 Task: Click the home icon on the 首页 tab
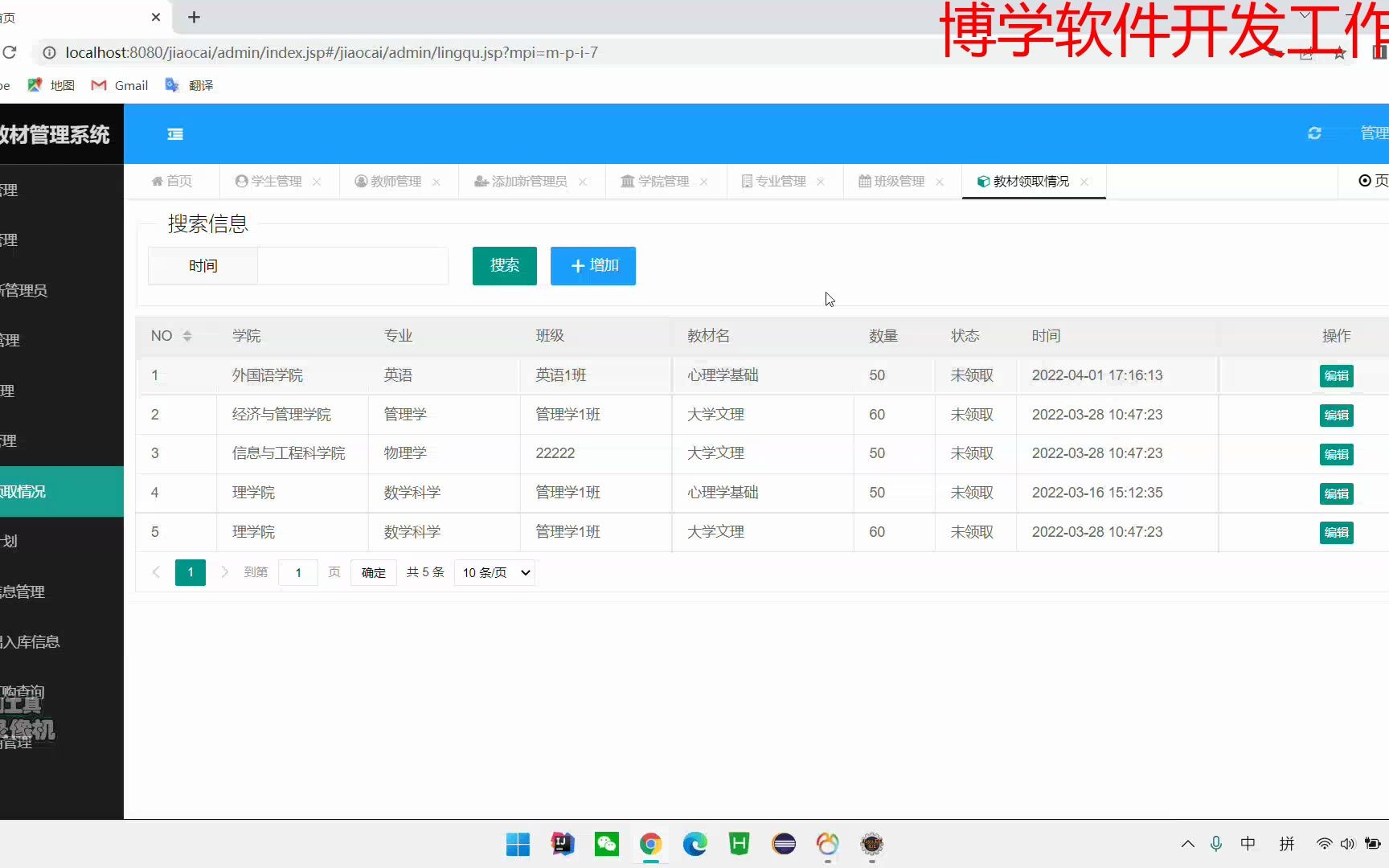click(x=158, y=181)
